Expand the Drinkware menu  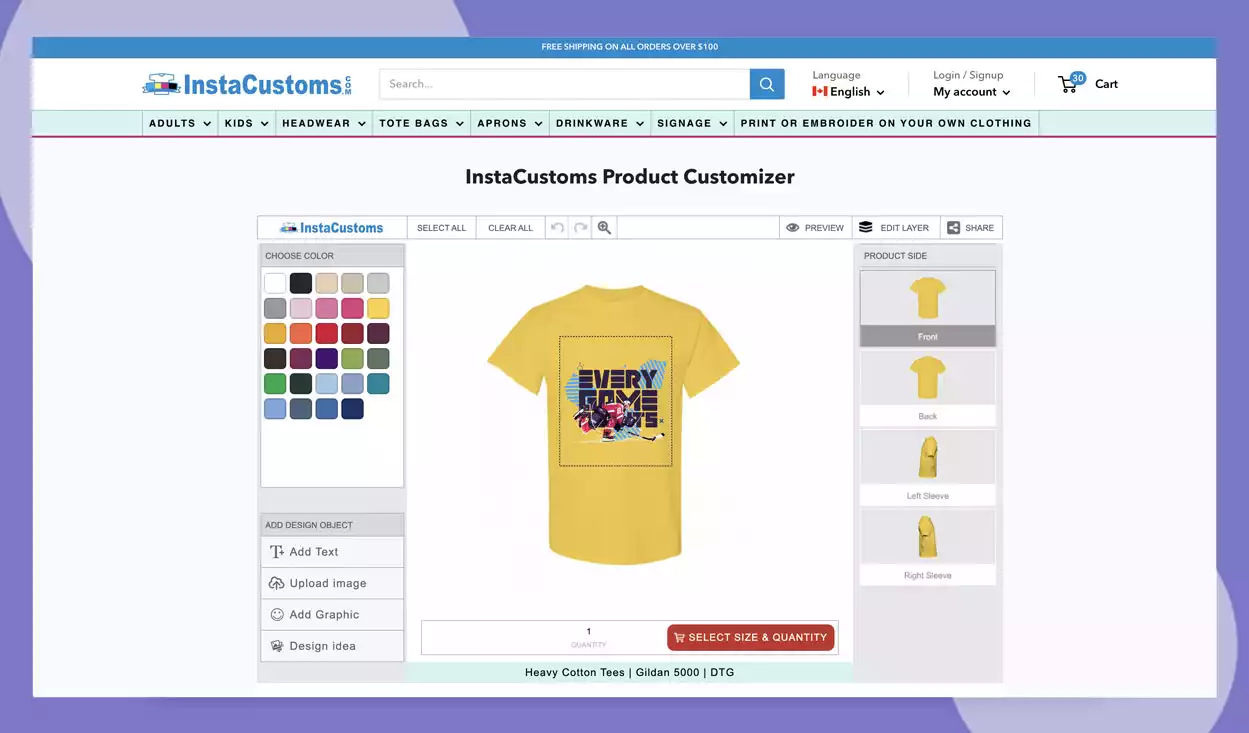(600, 123)
